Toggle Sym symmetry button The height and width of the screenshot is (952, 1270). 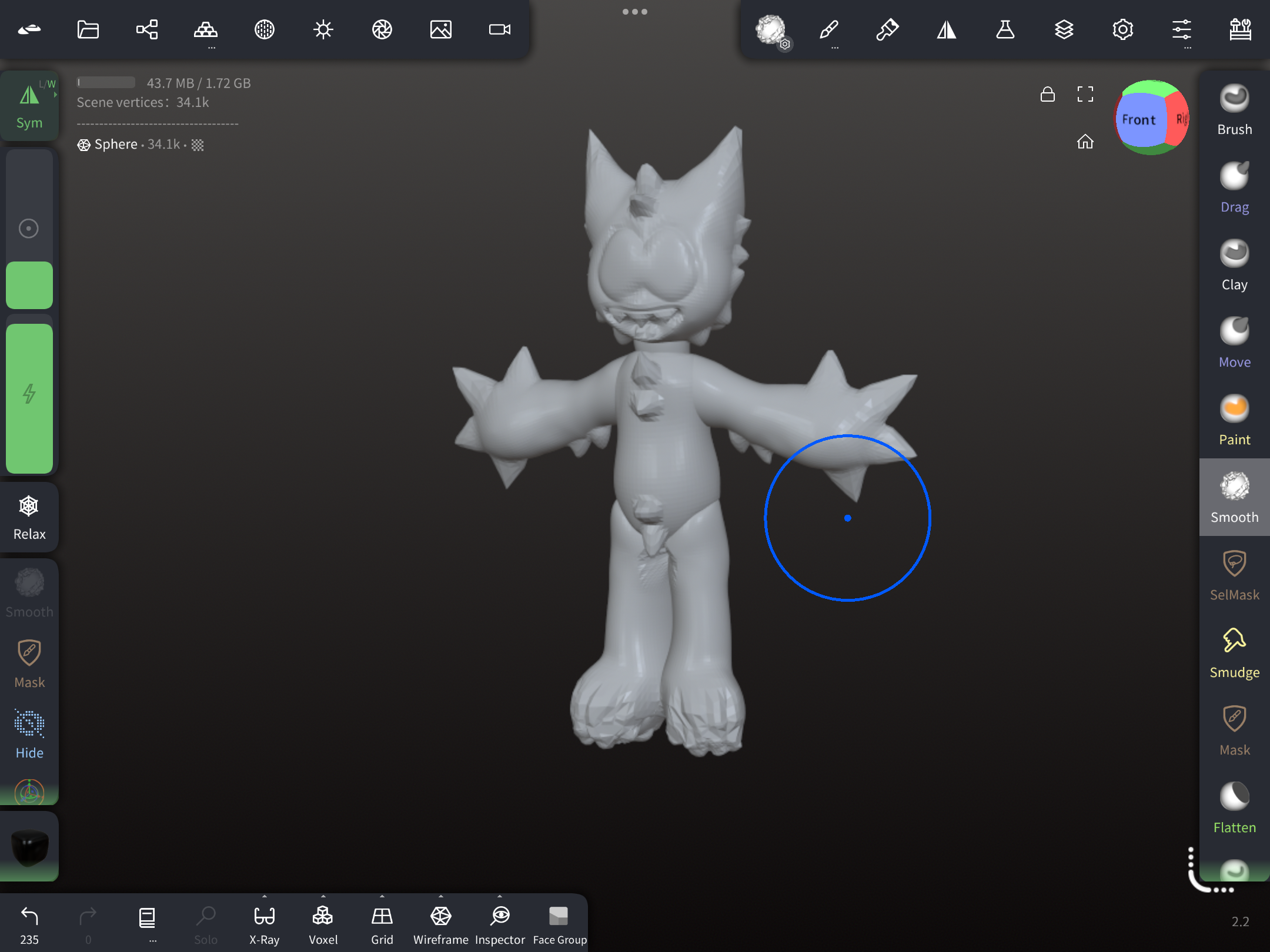[29, 106]
